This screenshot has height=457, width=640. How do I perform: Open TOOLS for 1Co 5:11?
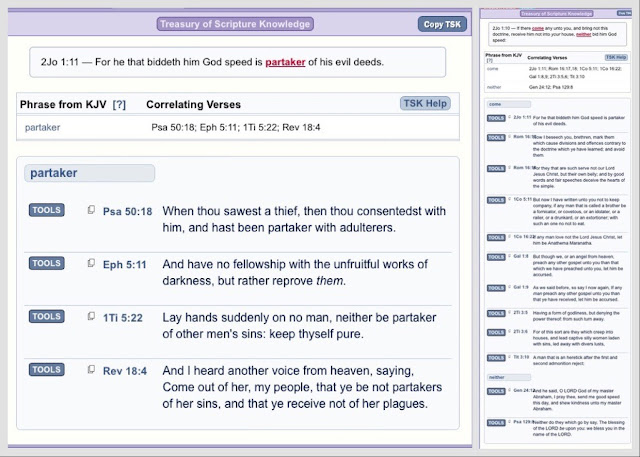point(496,200)
